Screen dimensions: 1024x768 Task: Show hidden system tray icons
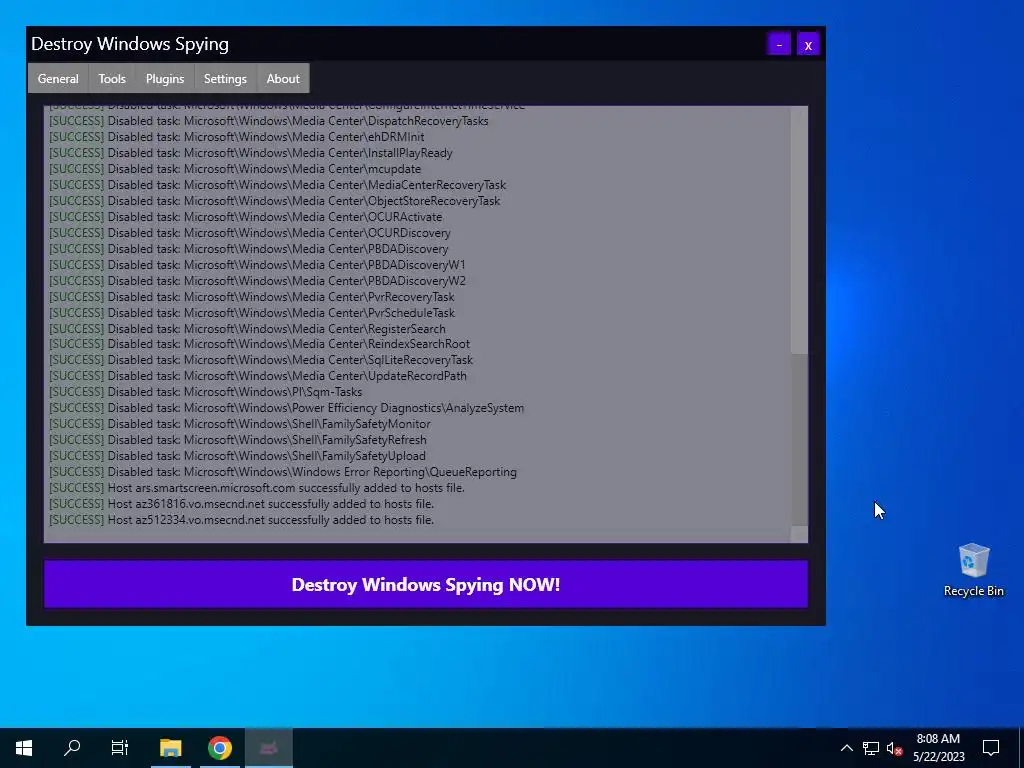(x=846, y=748)
